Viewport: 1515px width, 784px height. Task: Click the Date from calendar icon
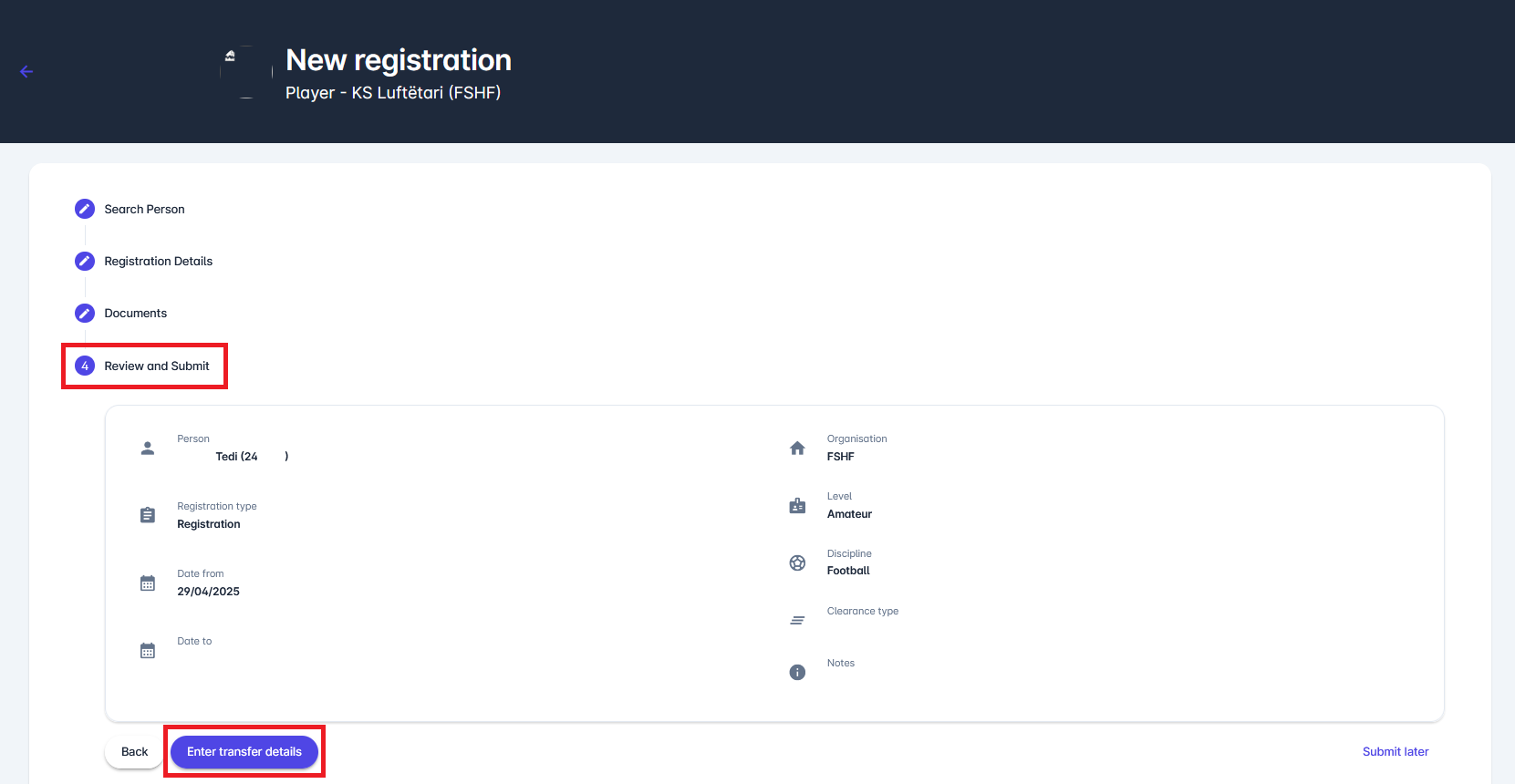pos(148,583)
